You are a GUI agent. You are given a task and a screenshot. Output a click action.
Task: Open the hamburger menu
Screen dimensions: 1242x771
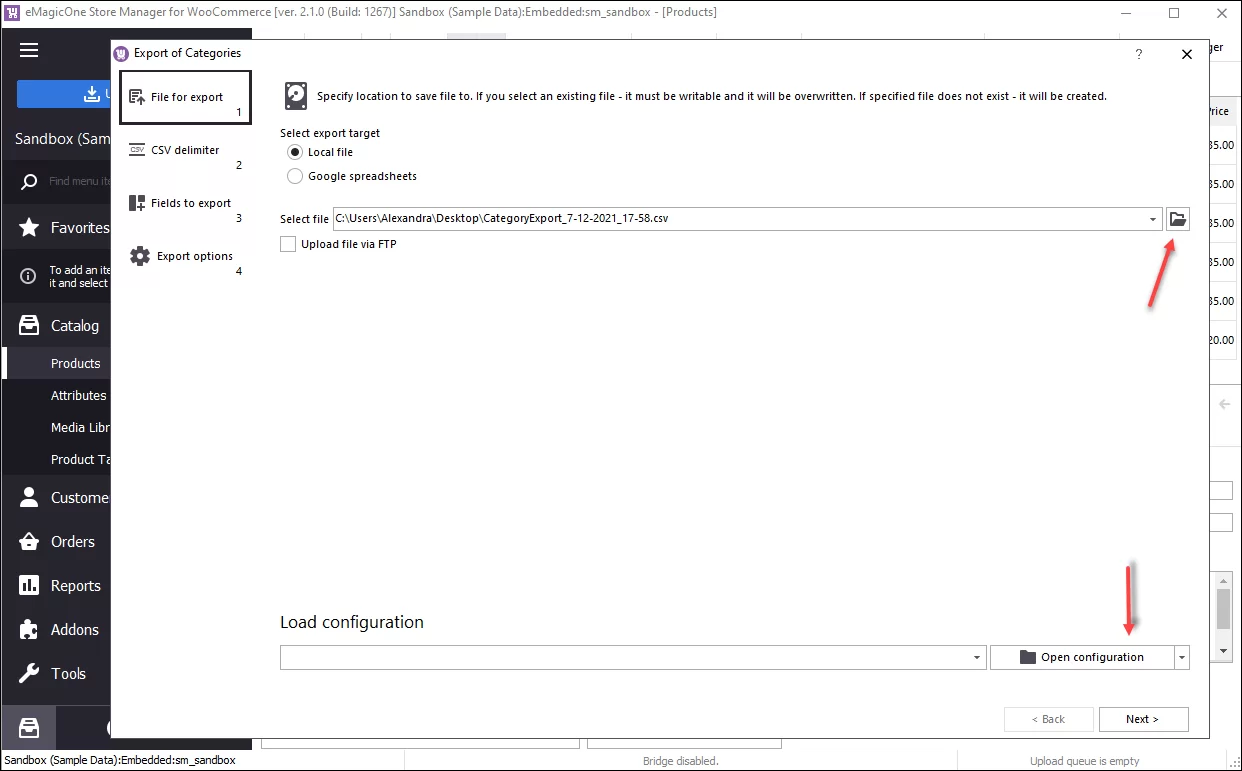pyautogui.click(x=29, y=50)
